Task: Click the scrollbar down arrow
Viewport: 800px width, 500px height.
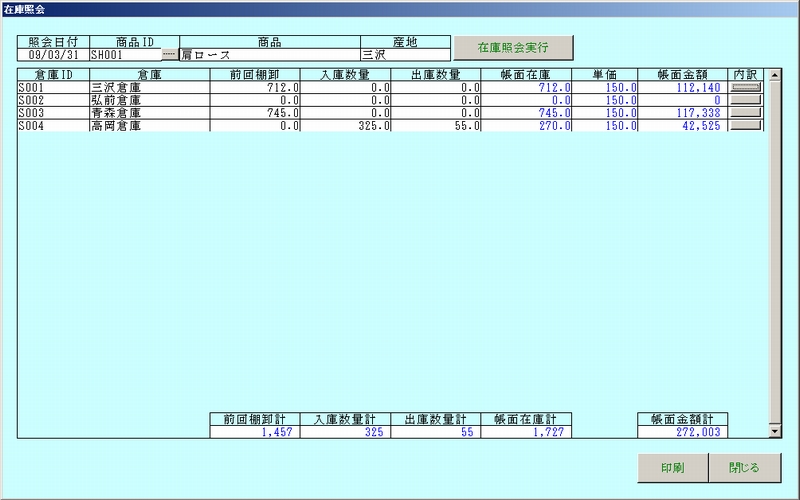Action: point(773,431)
